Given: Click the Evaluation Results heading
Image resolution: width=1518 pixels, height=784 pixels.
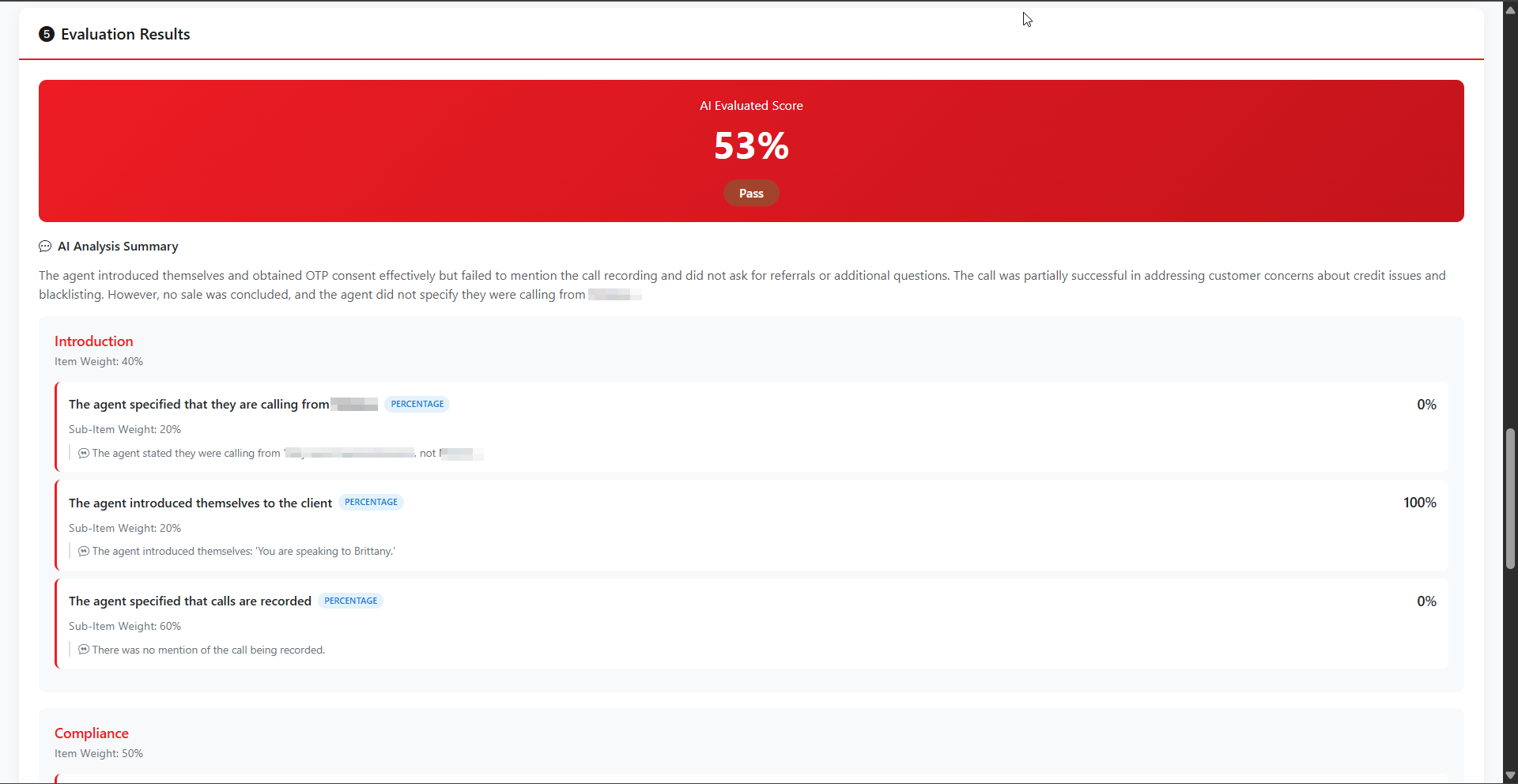Looking at the screenshot, I should (x=126, y=34).
